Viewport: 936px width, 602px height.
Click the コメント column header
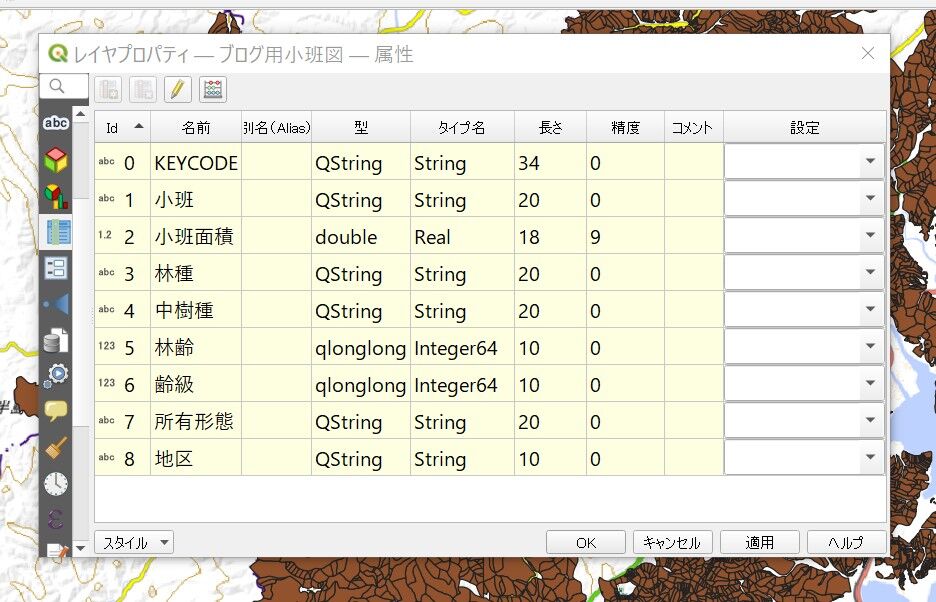click(694, 127)
